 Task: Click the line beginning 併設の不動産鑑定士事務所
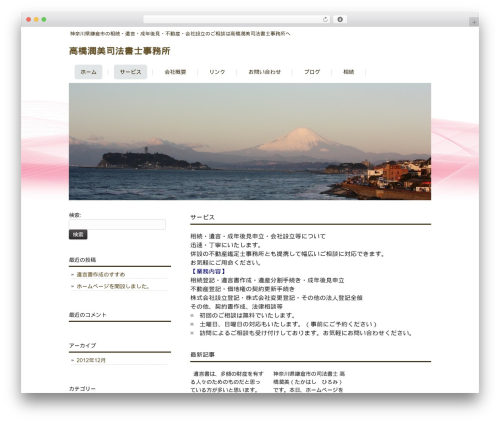[x=288, y=254]
